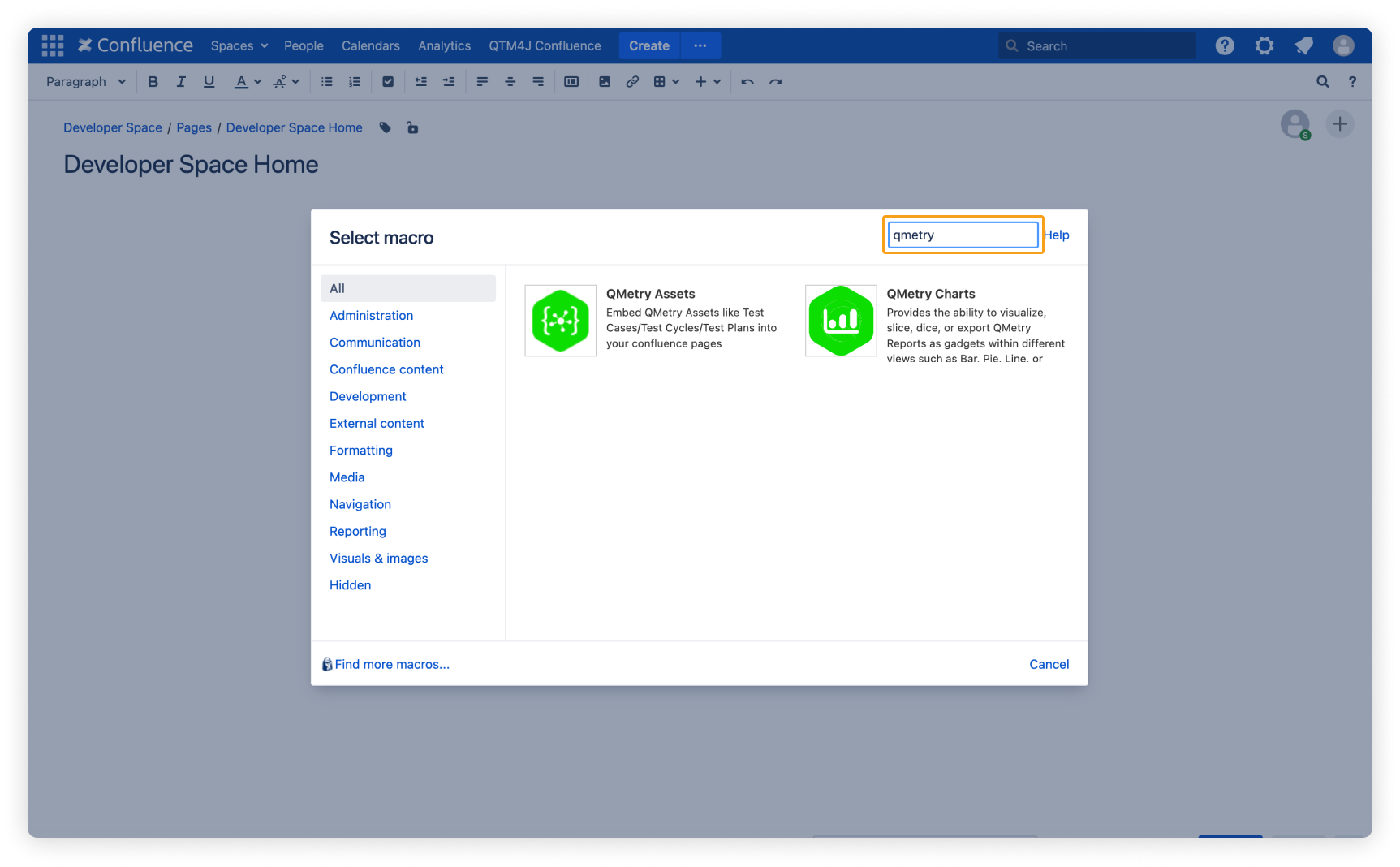Cancel the Select macro dialog
Viewport: 1400px width, 867px height.
click(x=1049, y=664)
